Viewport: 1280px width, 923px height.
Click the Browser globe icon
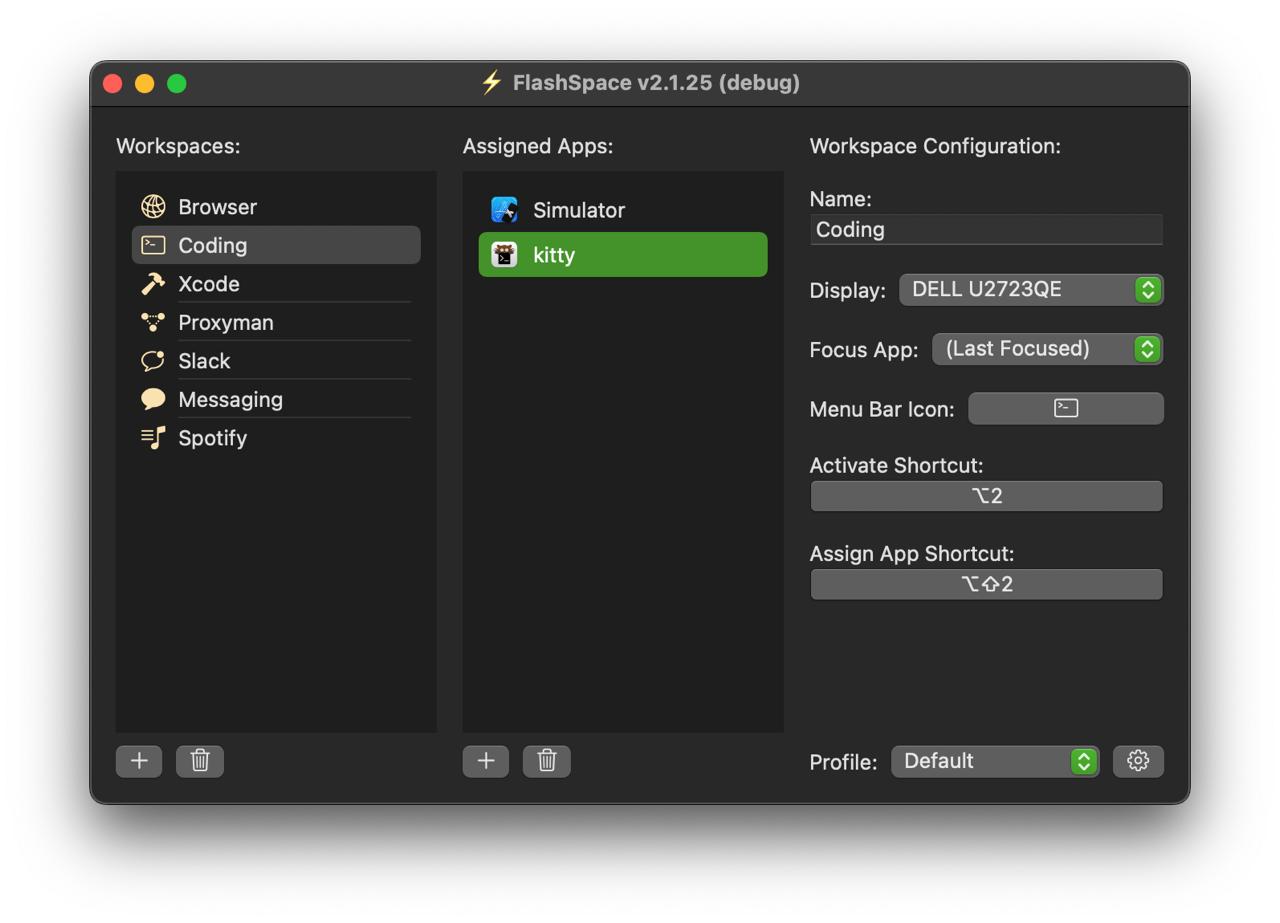(x=153, y=207)
